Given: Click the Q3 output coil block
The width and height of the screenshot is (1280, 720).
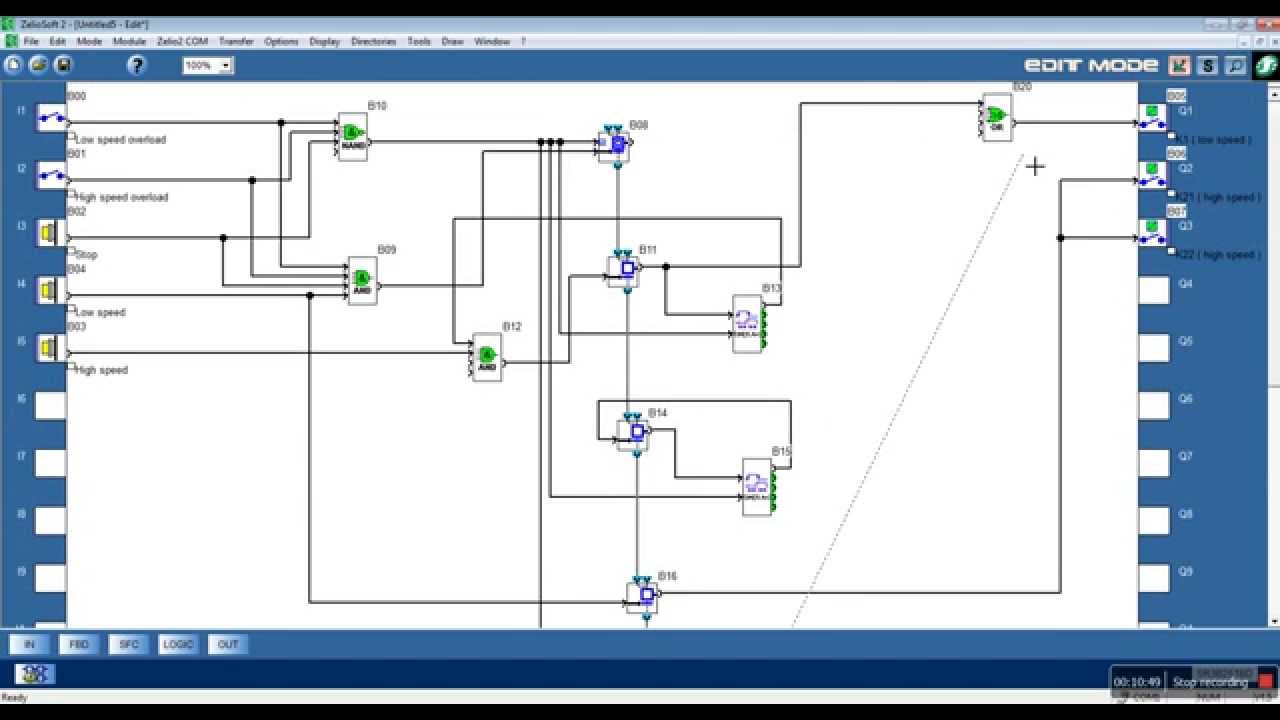Looking at the screenshot, I should pos(1154,233).
